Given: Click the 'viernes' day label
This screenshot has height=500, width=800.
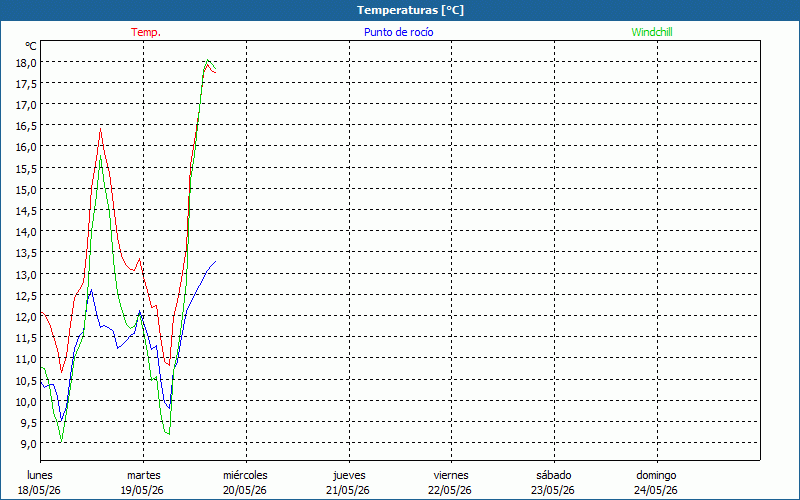Looking at the screenshot, I should (451, 475).
